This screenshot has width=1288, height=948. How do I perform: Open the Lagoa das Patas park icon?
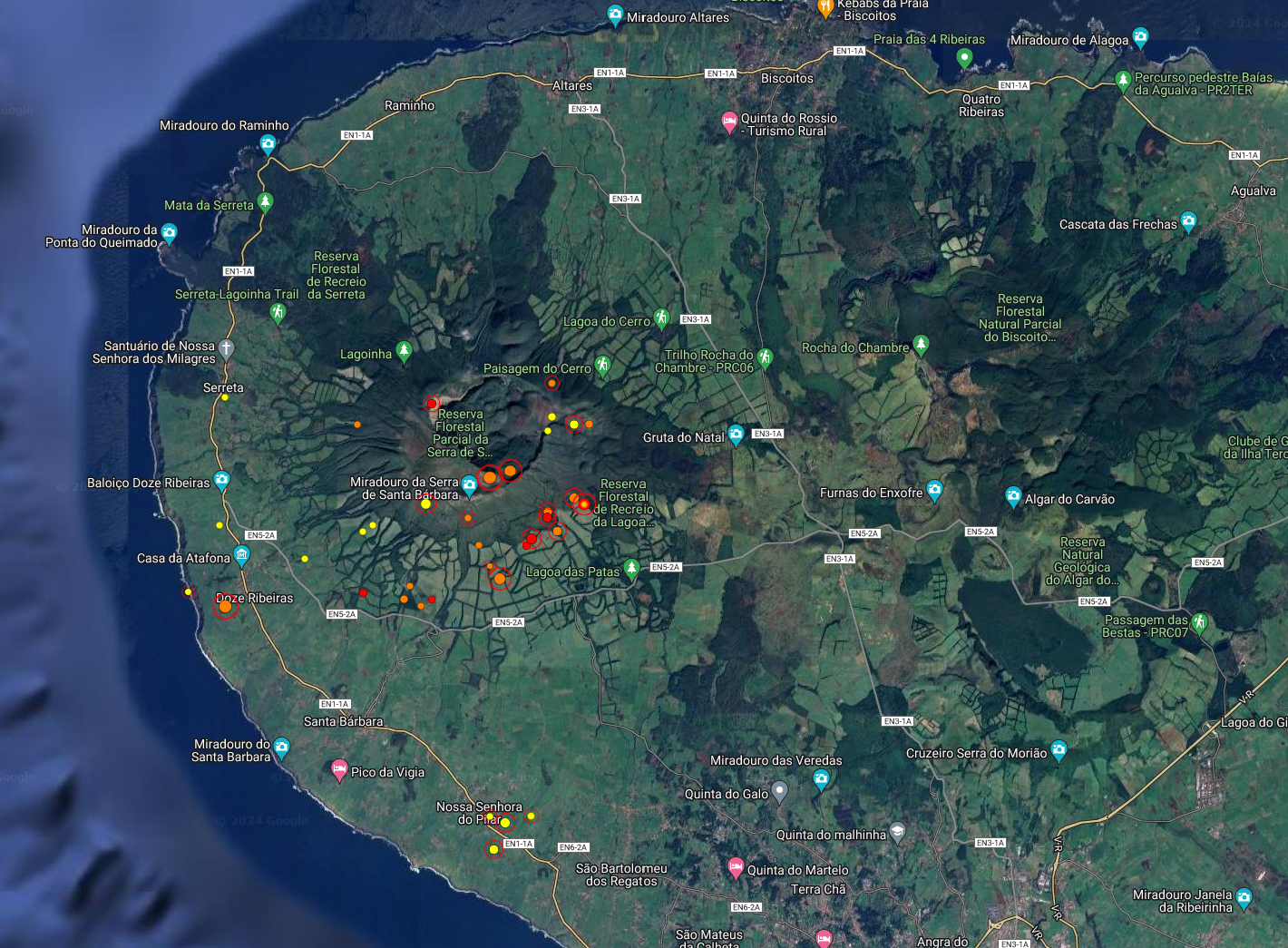(x=631, y=570)
